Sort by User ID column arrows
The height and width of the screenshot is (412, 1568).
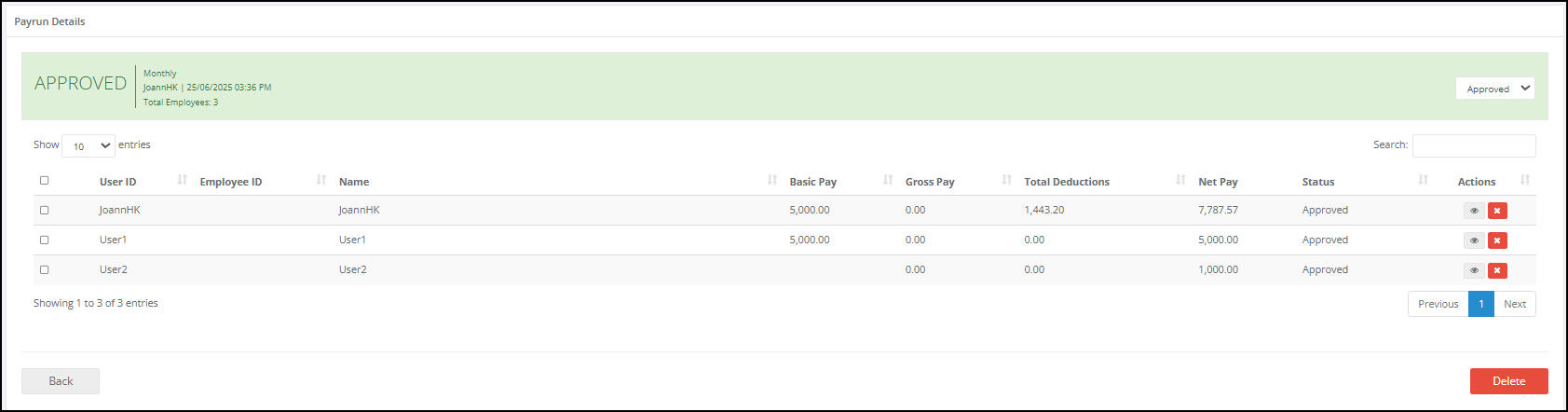pos(183,180)
